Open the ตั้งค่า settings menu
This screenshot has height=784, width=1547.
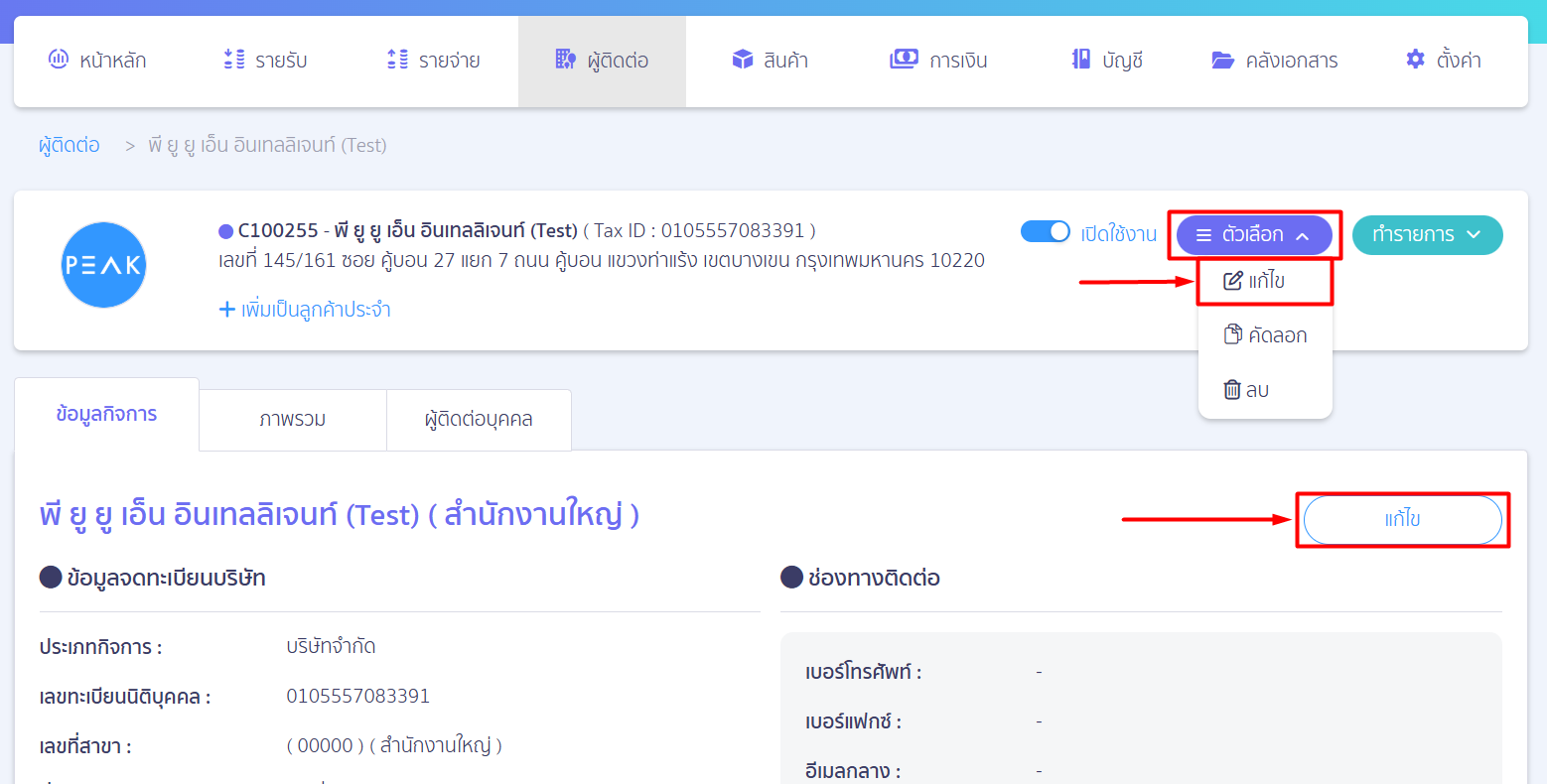(x=1444, y=61)
